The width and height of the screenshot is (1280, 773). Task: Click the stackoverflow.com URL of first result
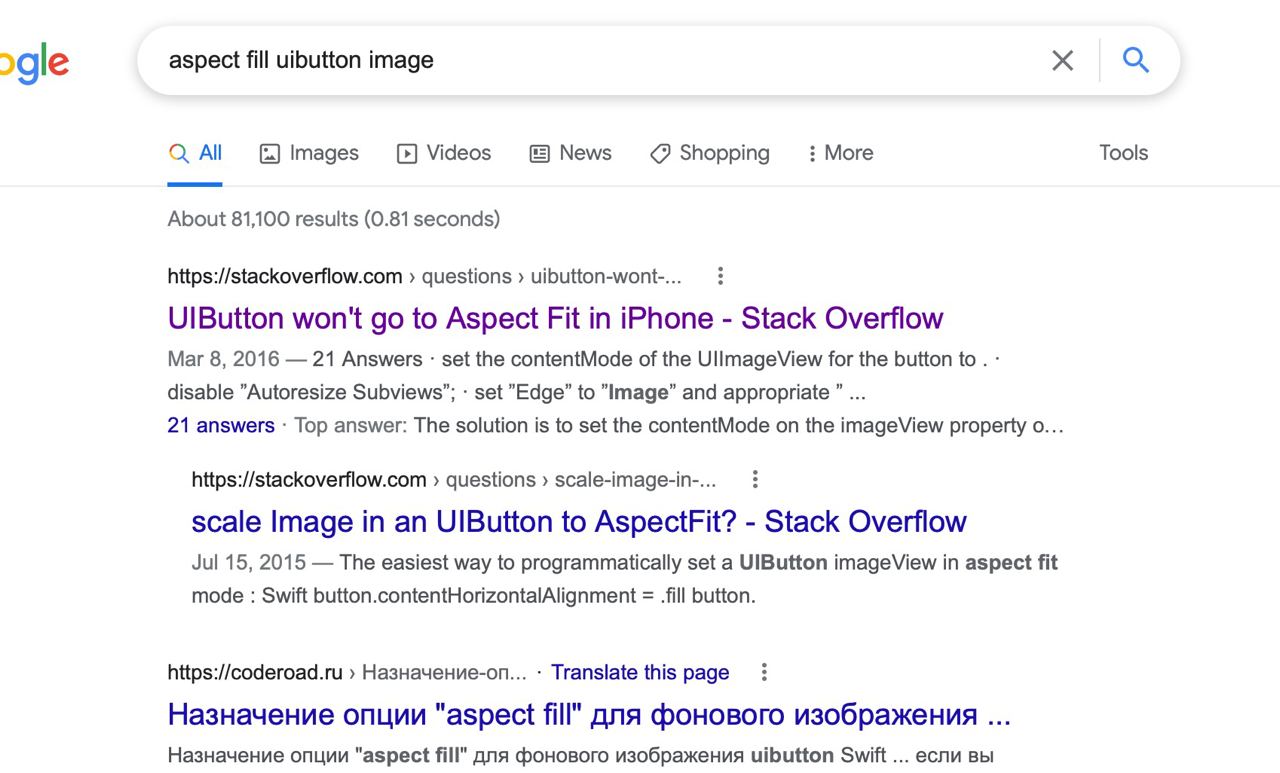285,276
